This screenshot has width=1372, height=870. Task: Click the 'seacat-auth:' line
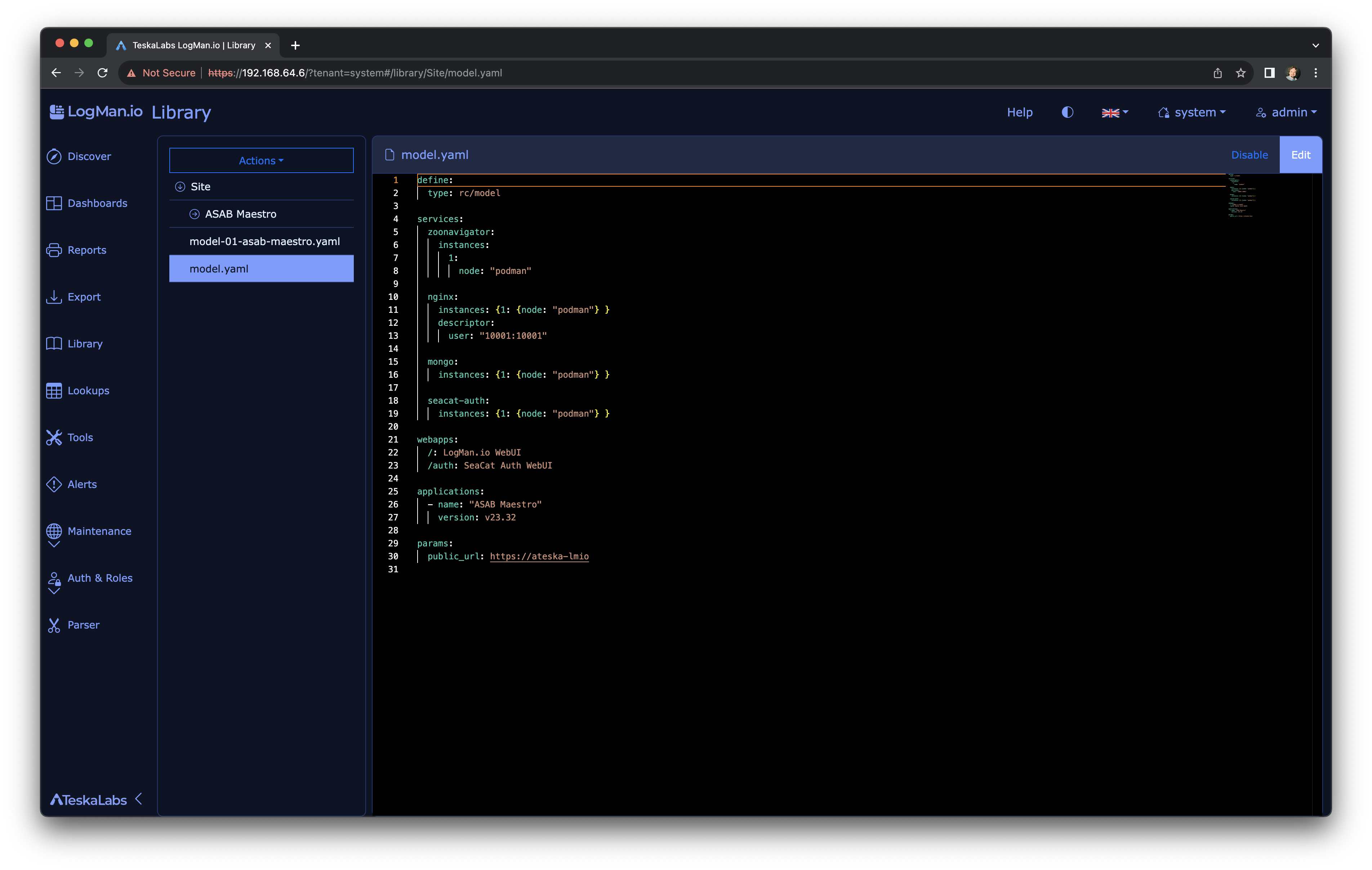coord(458,401)
